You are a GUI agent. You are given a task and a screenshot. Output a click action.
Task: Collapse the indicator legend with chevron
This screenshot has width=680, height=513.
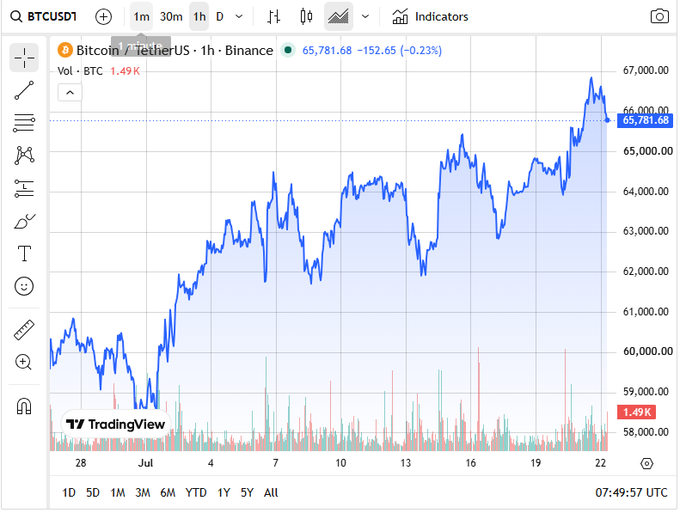click(70, 92)
